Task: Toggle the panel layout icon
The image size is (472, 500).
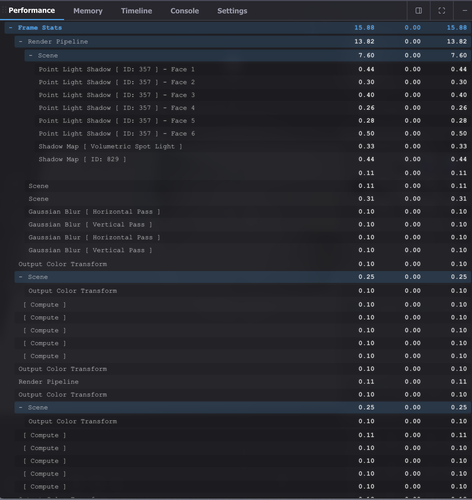Action: (419, 11)
